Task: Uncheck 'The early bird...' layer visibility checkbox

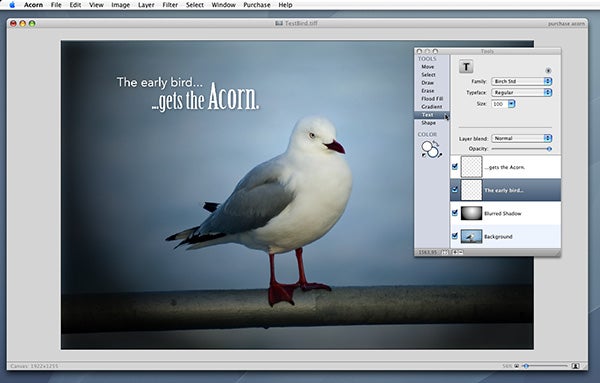Action: tap(455, 189)
